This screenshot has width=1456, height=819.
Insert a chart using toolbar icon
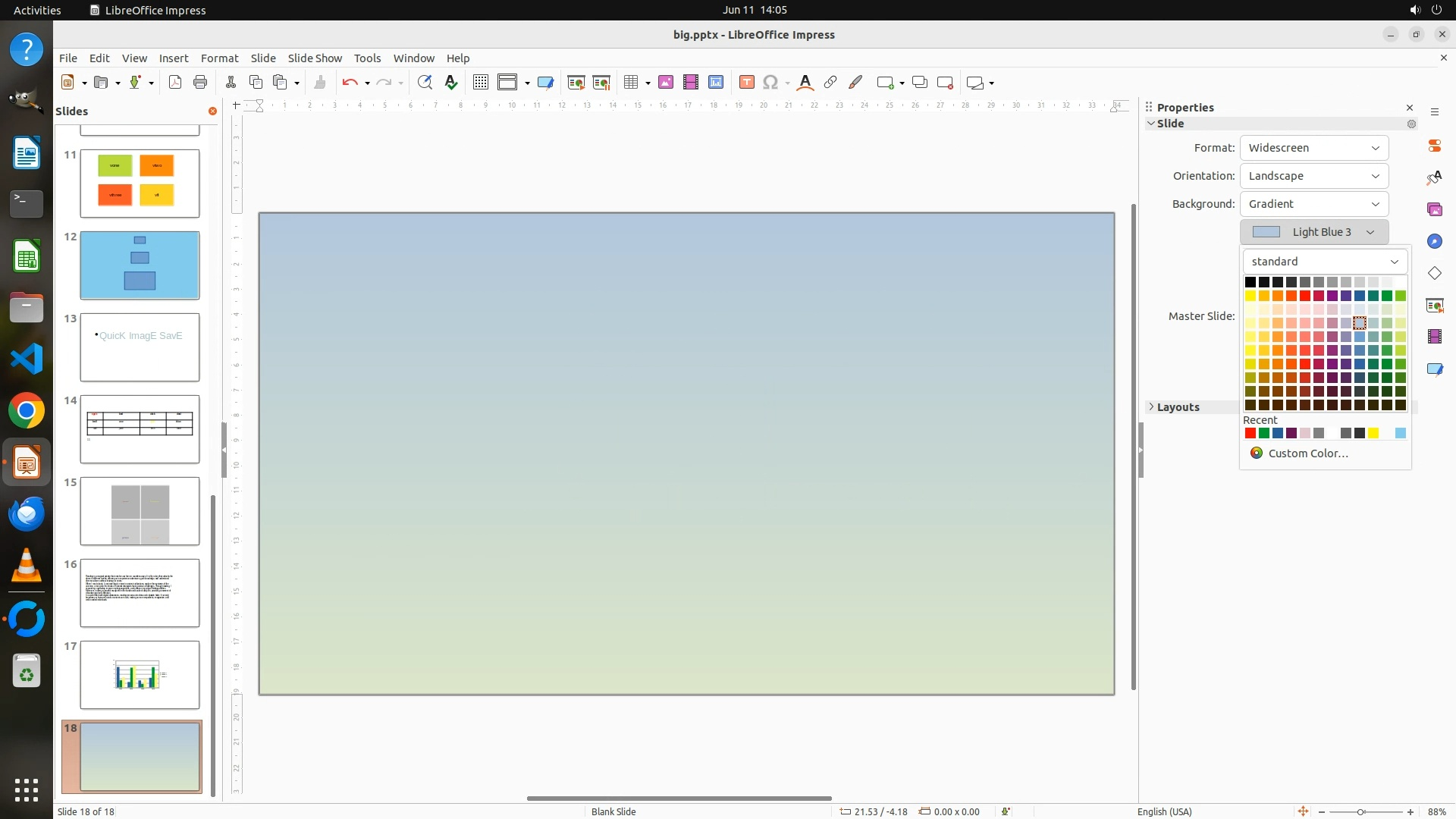(716, 83)
